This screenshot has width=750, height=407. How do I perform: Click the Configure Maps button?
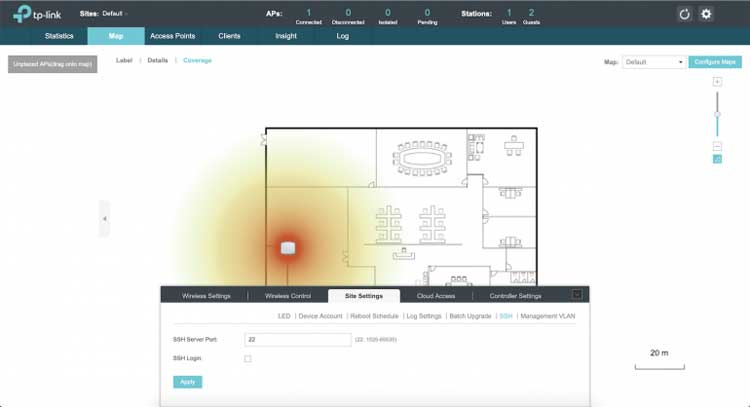click(716, 62)
